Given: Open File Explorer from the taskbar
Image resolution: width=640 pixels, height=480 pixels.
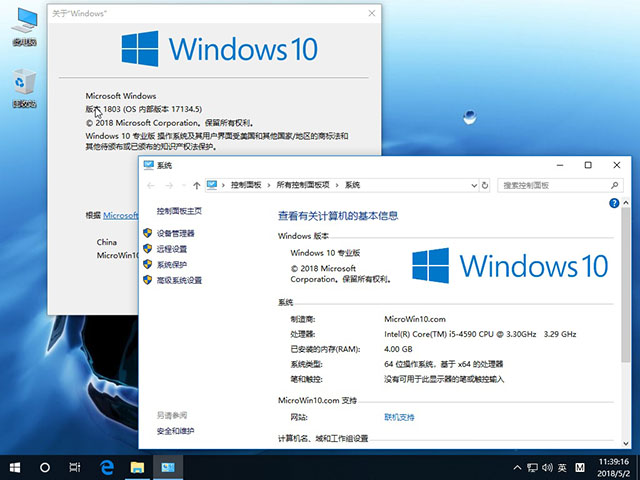Looking at the screenshot, I should coord(138,467).
